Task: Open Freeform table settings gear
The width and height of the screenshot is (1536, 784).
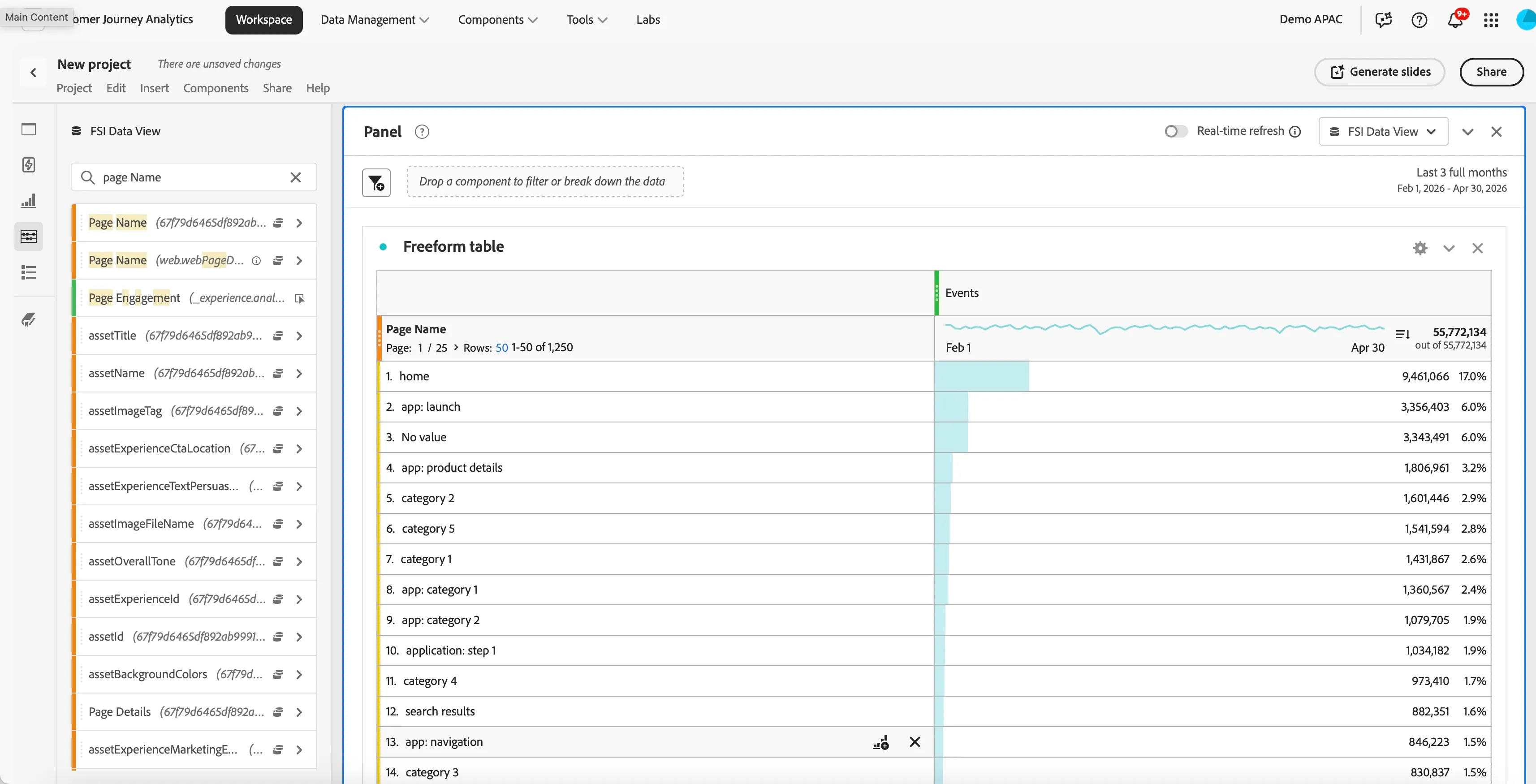Action: [x=1420, y=248]
